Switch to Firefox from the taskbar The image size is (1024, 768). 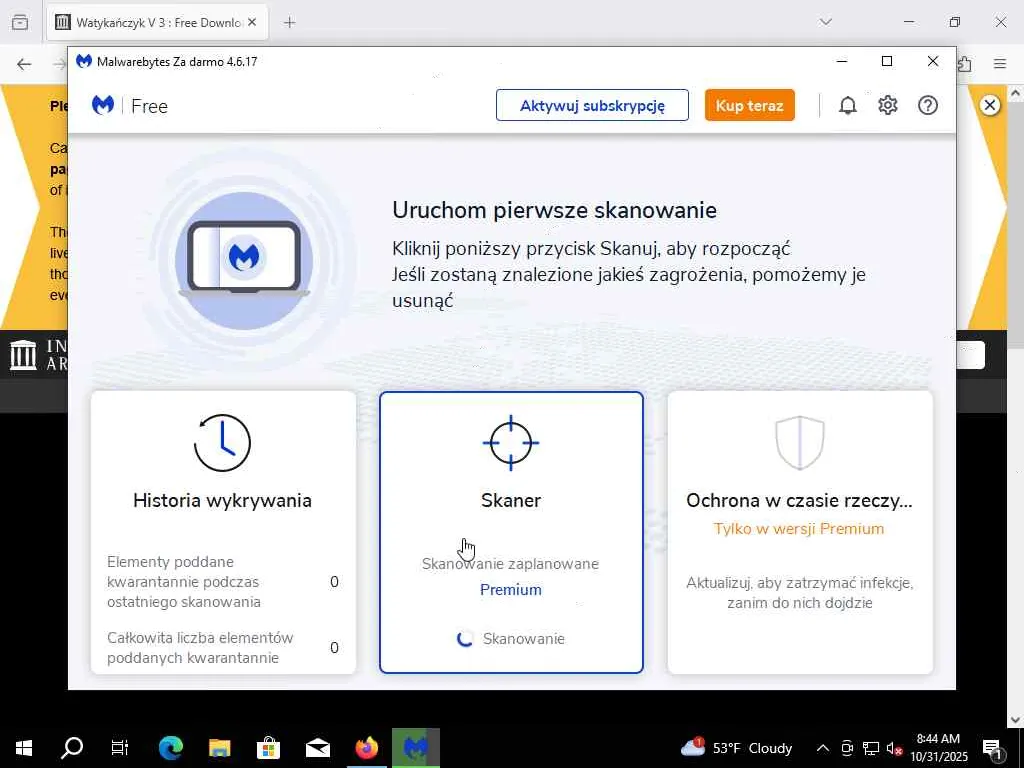pyautogui.click(x=366, y=748)
